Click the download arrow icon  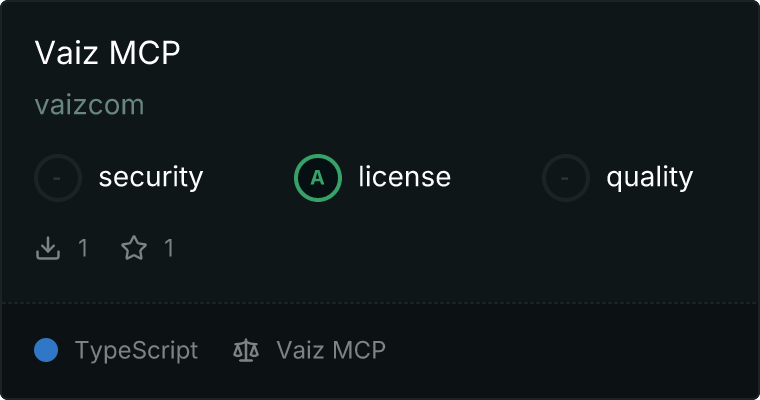point(48,248)
